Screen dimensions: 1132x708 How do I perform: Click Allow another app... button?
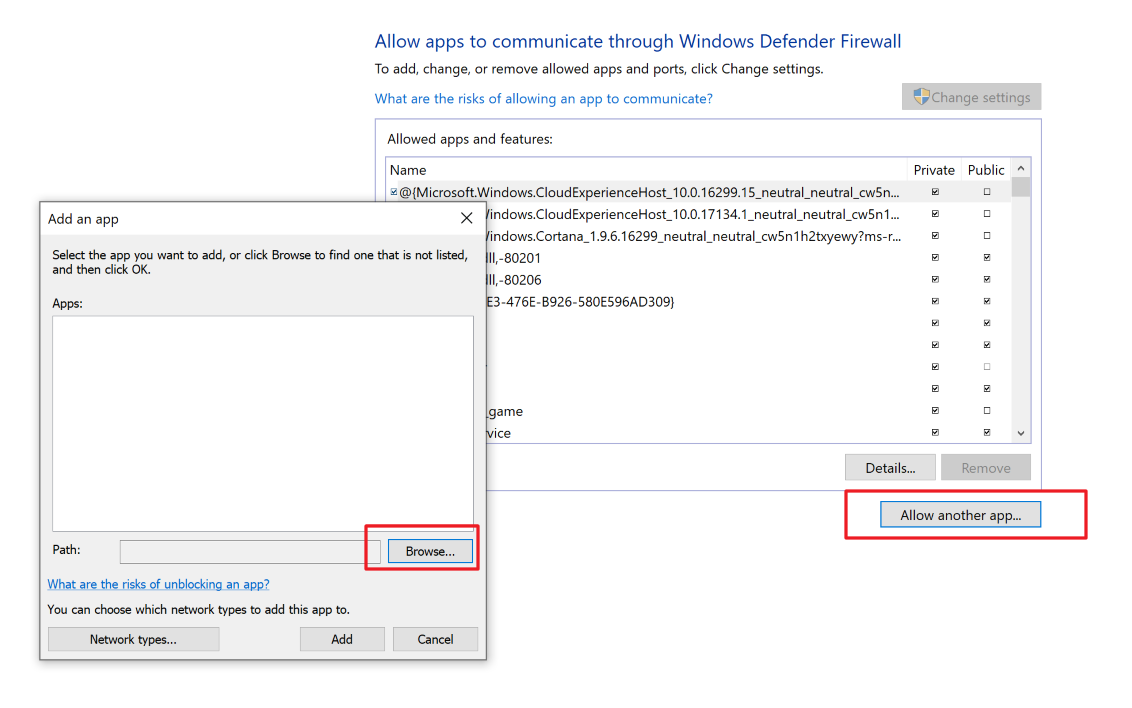point(960,515)
